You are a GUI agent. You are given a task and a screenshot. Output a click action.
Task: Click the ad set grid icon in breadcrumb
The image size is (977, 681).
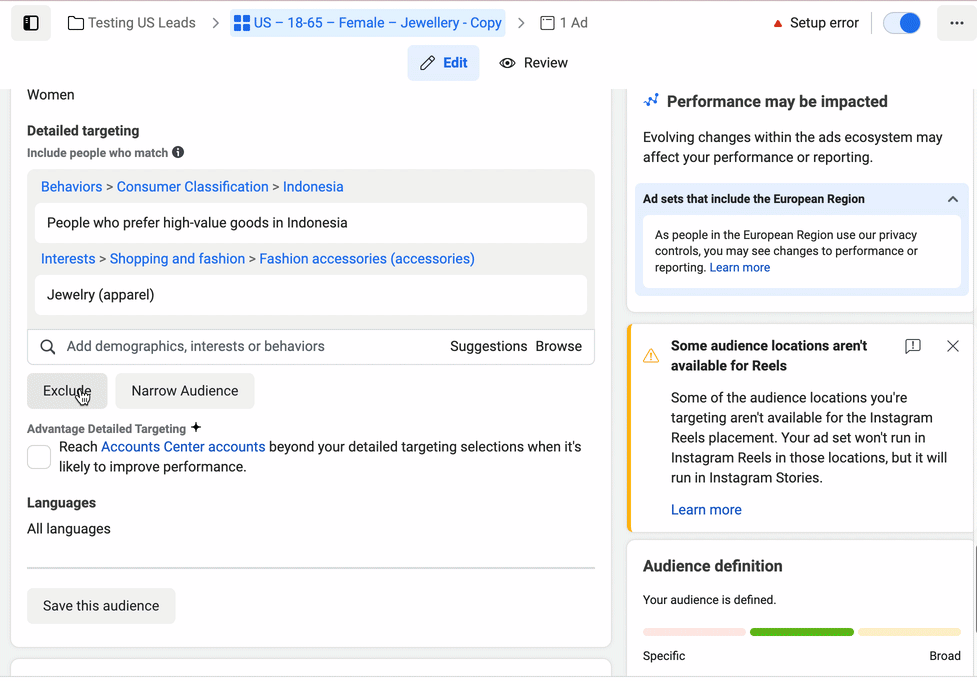coord(241,23)
